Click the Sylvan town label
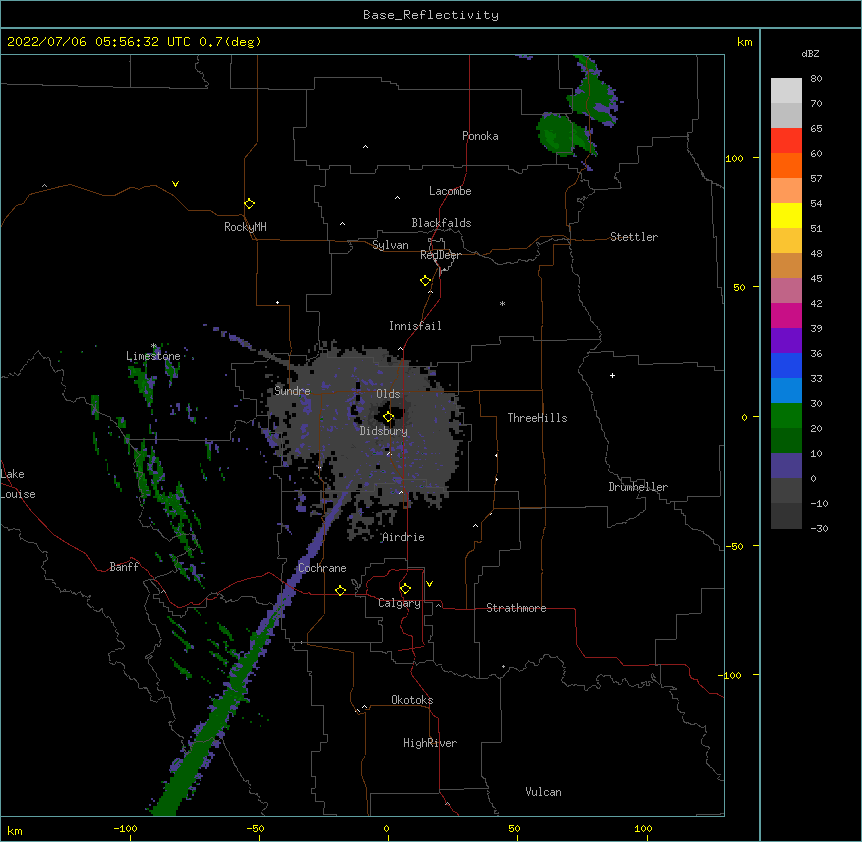Viewport: 862px width, 842px height. click(390, 245)
